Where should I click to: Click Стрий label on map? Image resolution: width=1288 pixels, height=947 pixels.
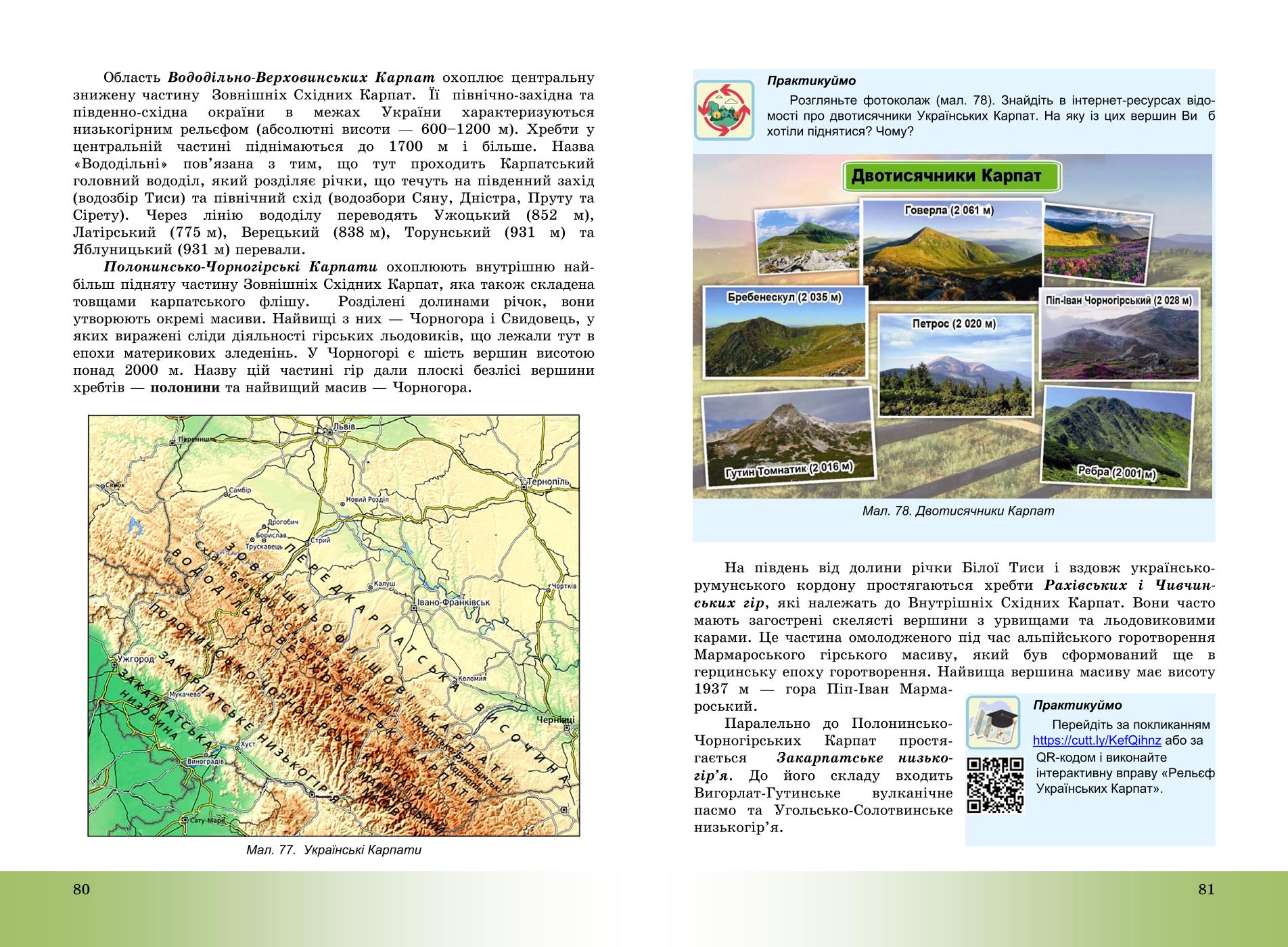321,541
